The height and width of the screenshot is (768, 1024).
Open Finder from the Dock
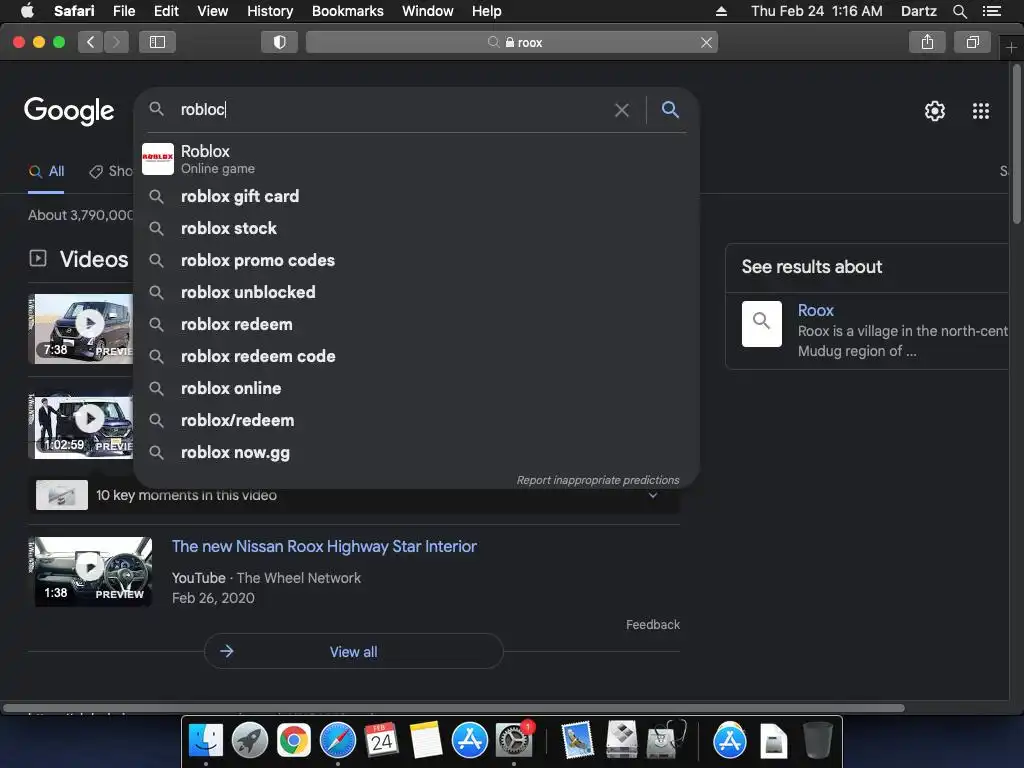(x=206, y=741)
